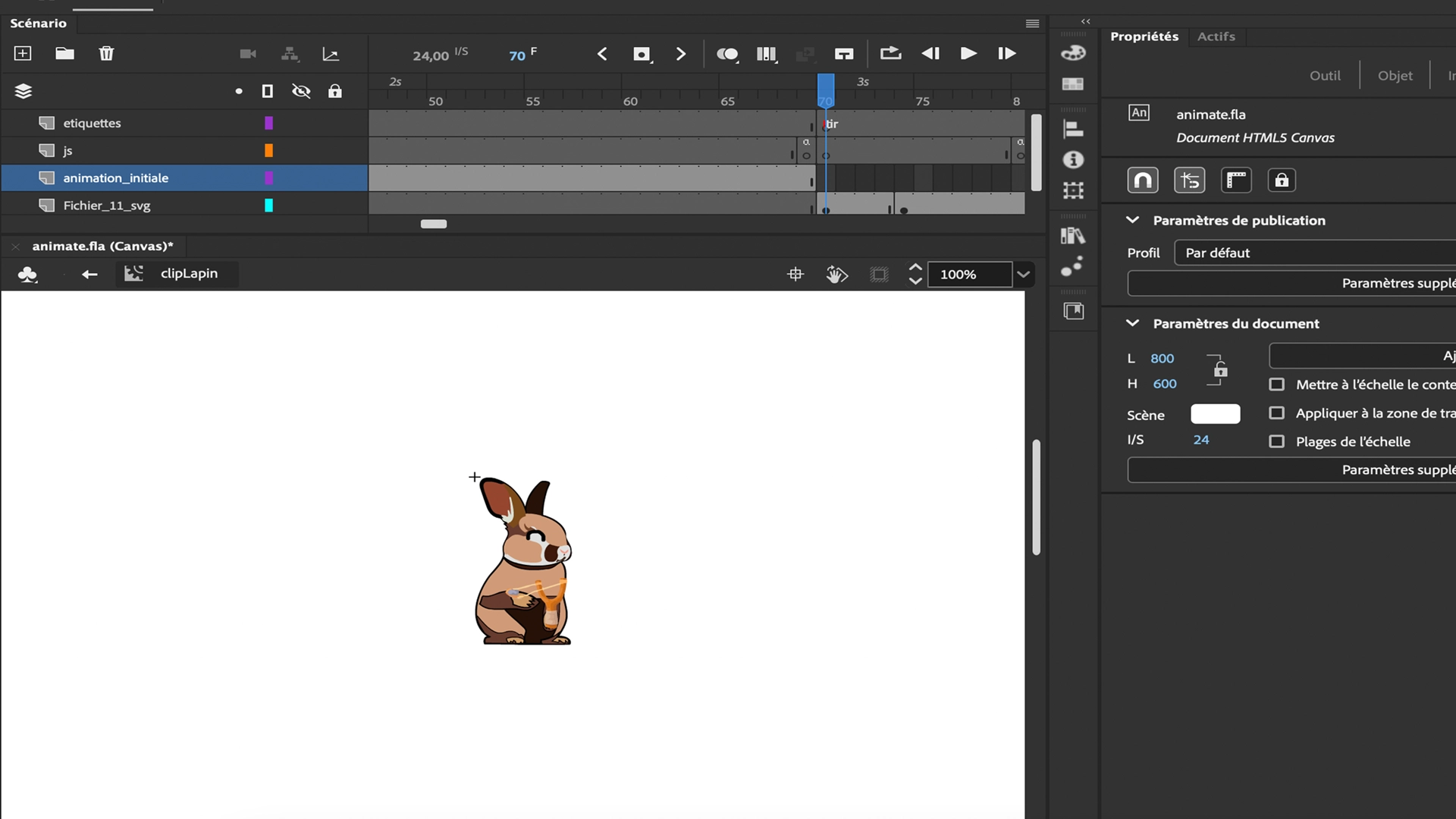Delete layer with trash icon
Image resolution: width=1456 pixels, height=819 pixels.
[106, 53]
